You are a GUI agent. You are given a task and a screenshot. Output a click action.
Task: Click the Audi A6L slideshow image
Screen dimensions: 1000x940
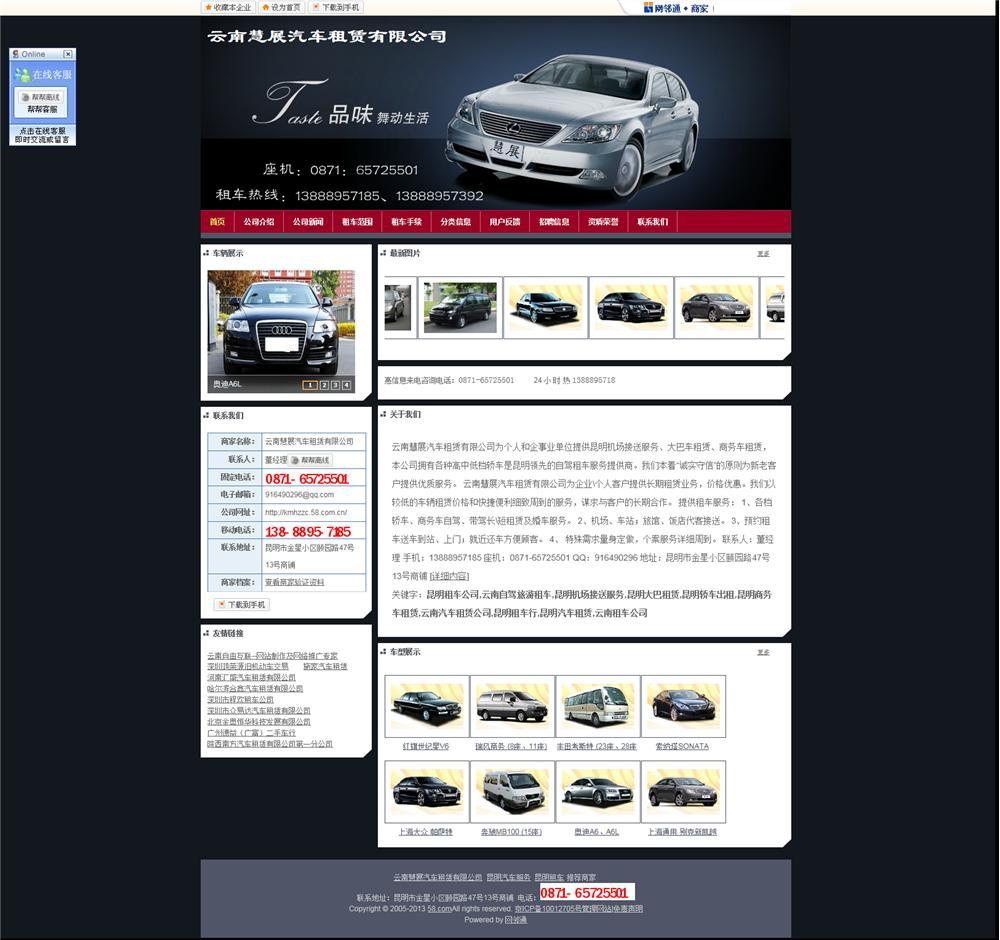point(281,325)
